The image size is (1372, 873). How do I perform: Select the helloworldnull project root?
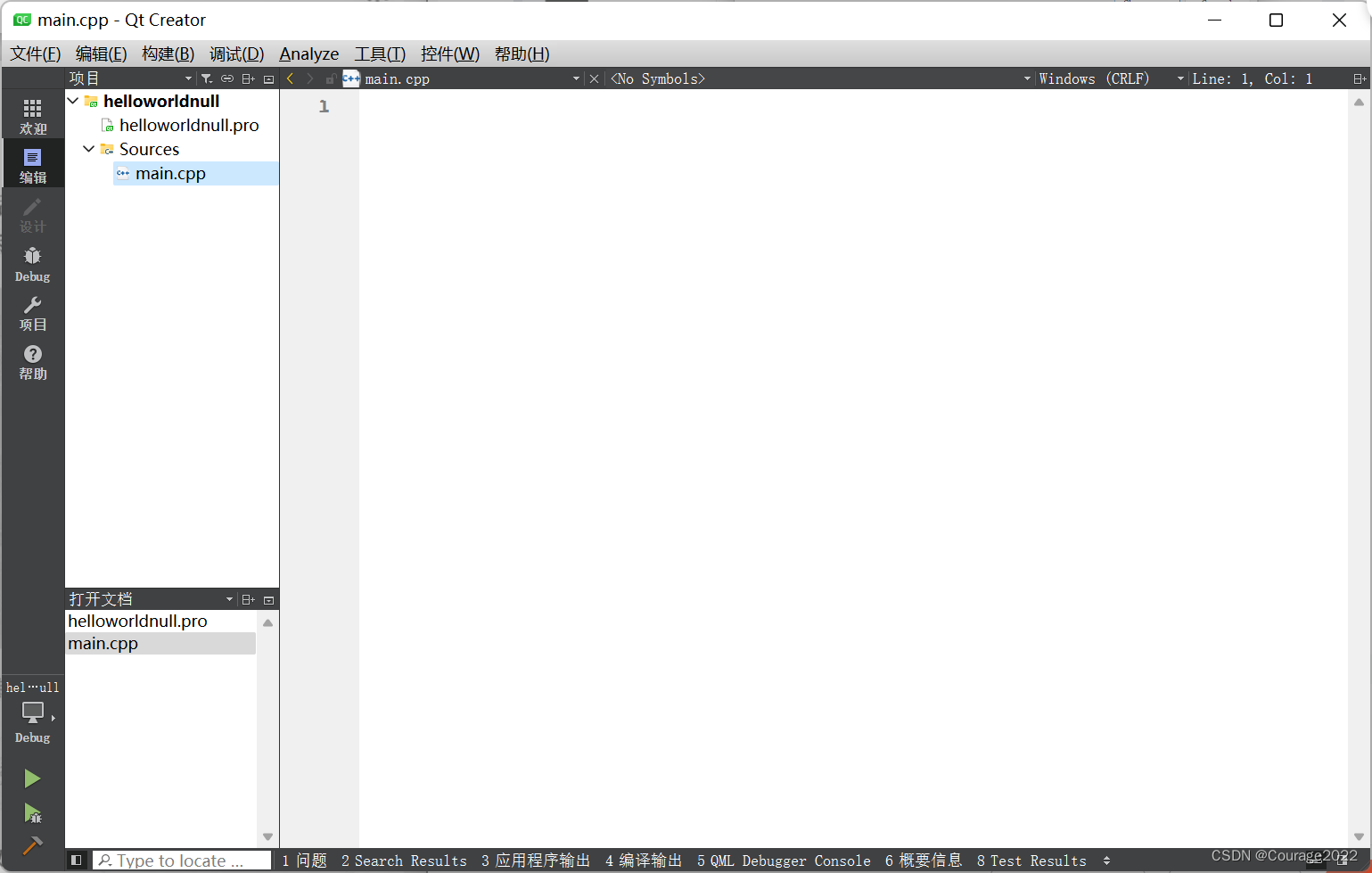161,101
